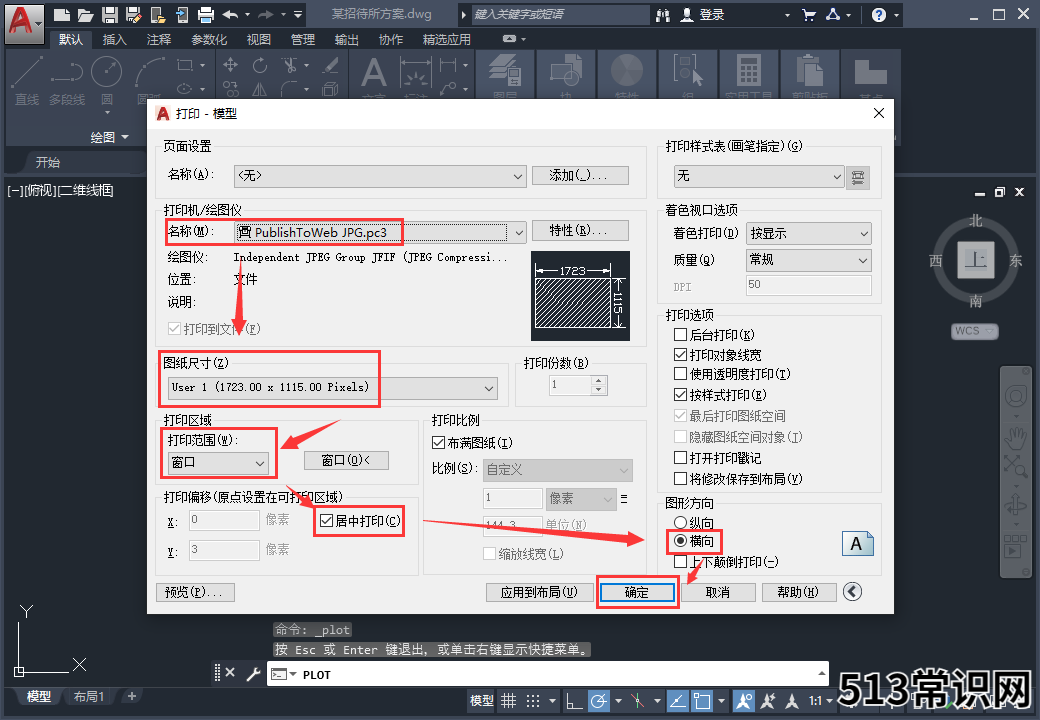The image size is (1040, 720).
Task: Click the Save disk icon
Action: click(x=109, y=15)
